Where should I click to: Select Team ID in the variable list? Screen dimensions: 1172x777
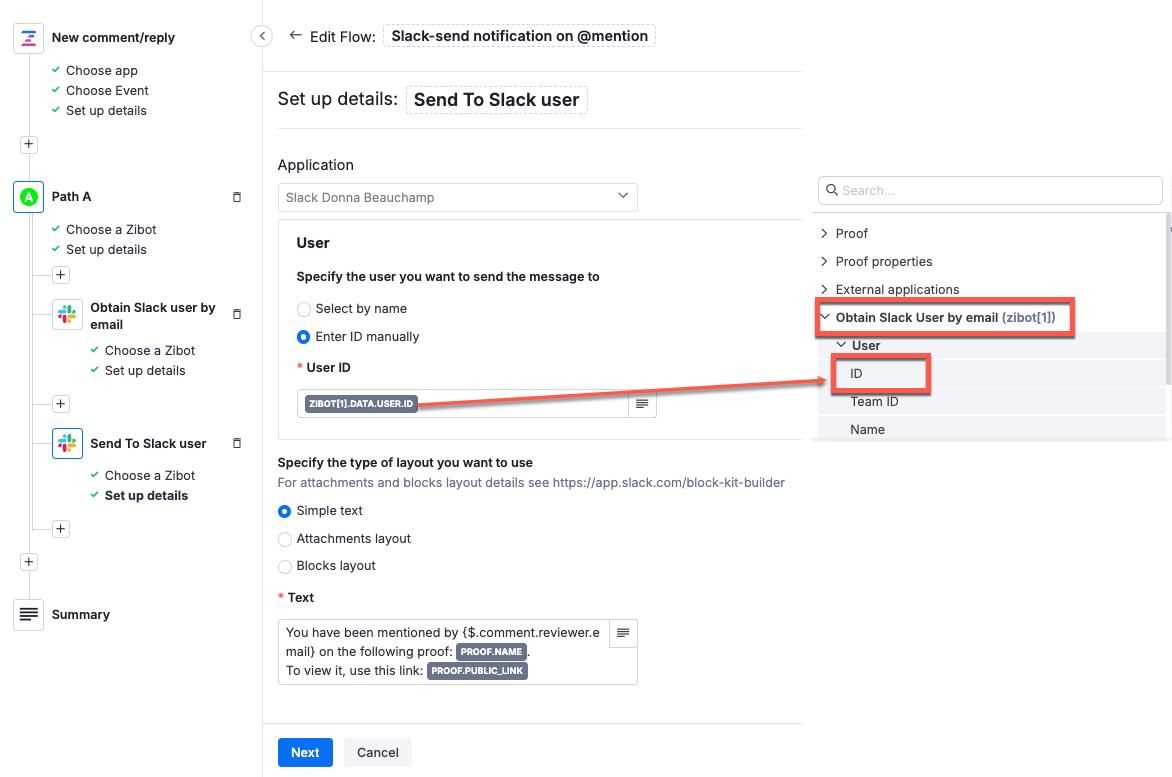tap(874, 401)
